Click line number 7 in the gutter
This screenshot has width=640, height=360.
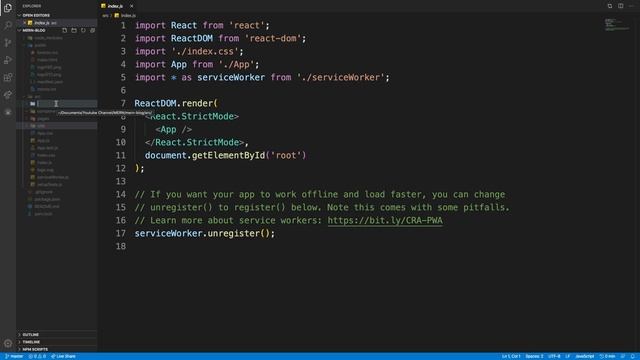[123, 103]
